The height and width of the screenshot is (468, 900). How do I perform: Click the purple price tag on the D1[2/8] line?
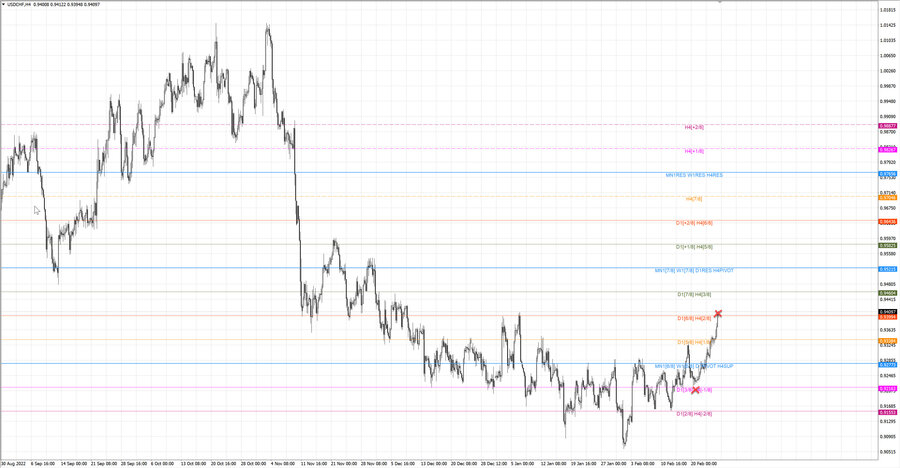(x=888, y=412)
